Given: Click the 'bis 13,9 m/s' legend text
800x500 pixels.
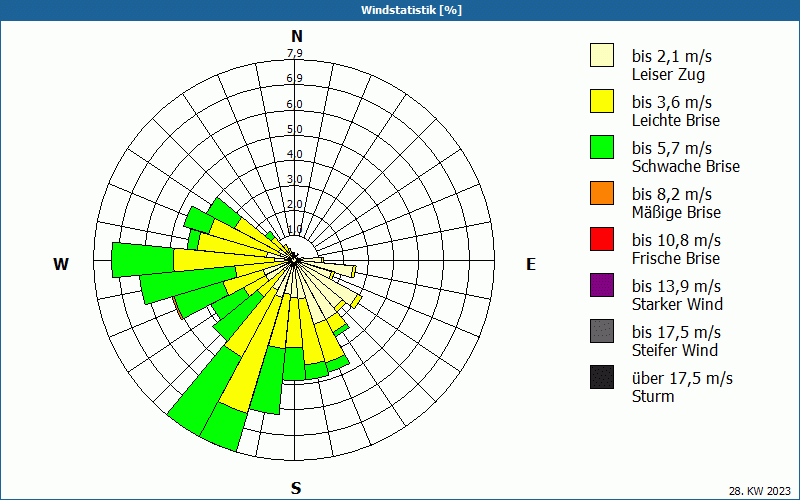Looking at the screenshot, I should [676, 286].
